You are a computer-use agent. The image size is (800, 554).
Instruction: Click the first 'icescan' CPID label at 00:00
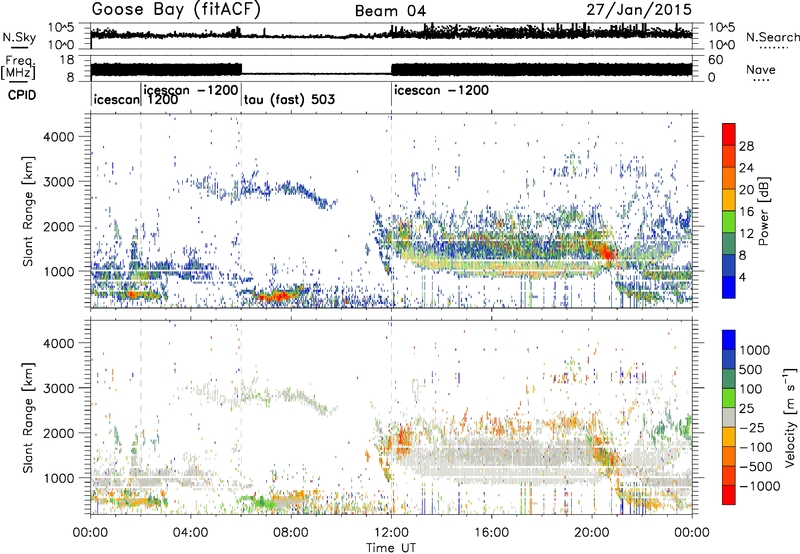116,99
